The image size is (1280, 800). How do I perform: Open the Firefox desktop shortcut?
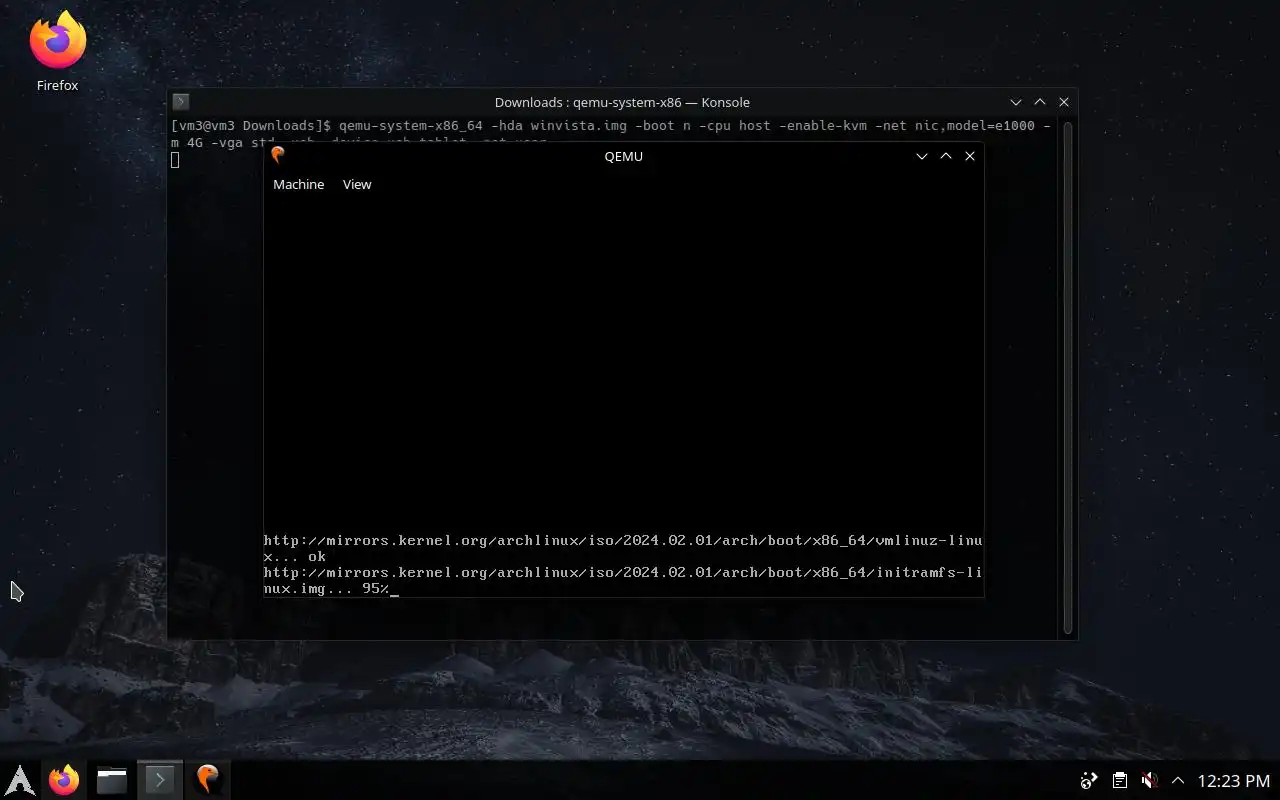(57, 52)
